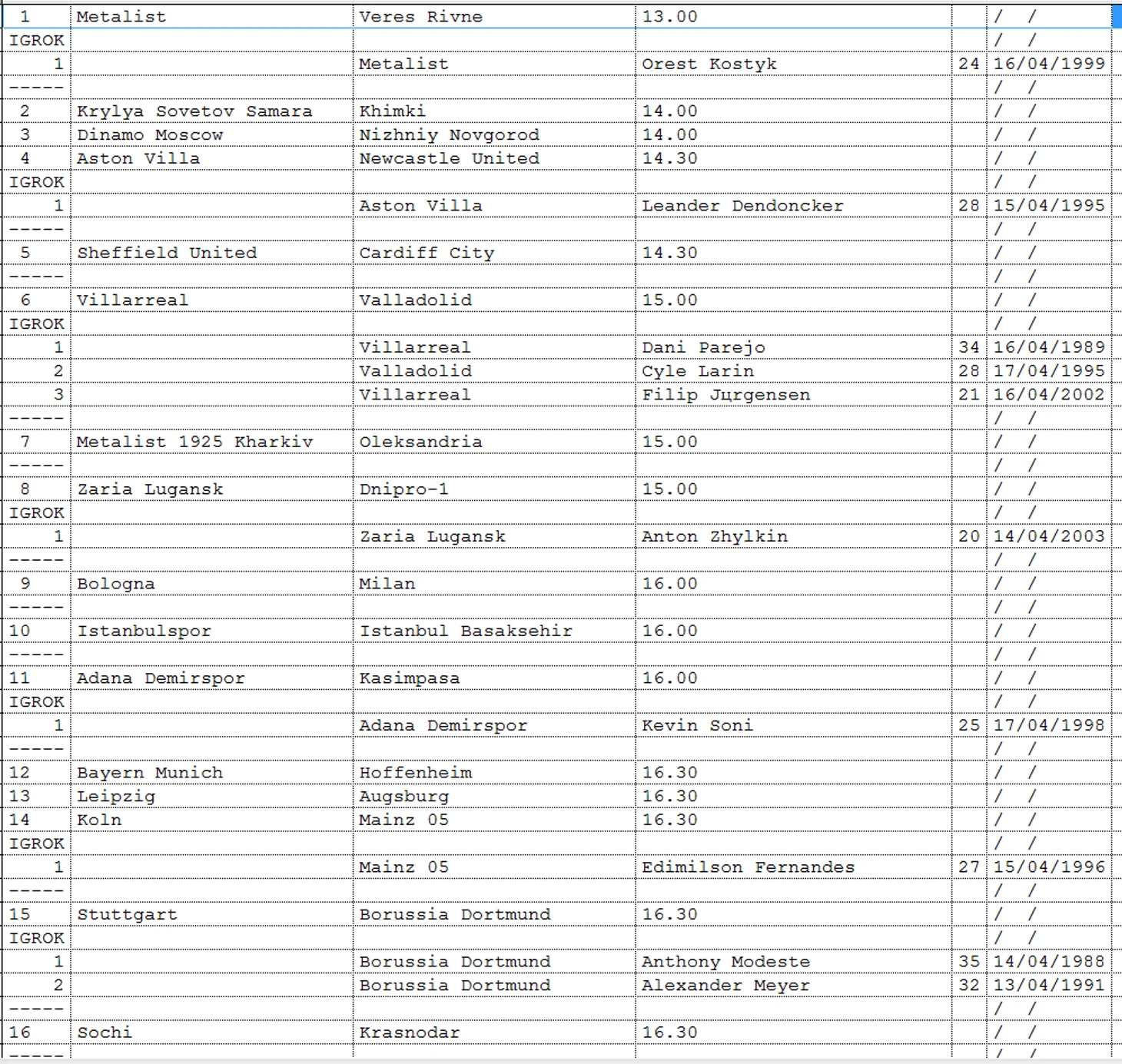
Task: Click the 'Veres Rivne' cell
Action: coord(494,16)
